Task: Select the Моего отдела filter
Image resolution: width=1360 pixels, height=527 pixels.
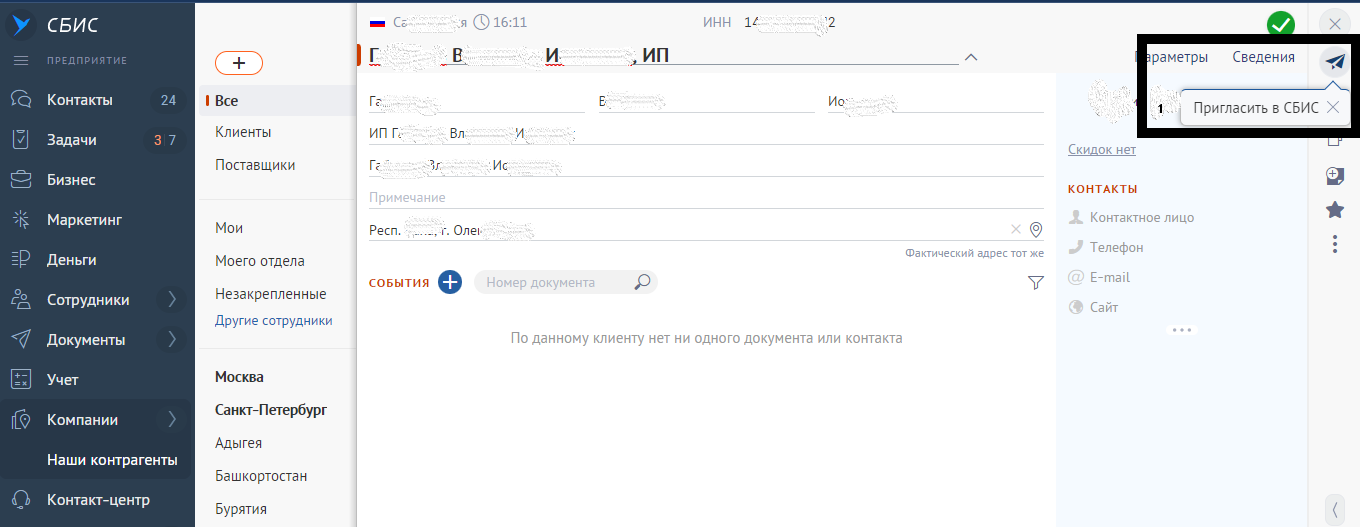Action: (x=260, y=261)
